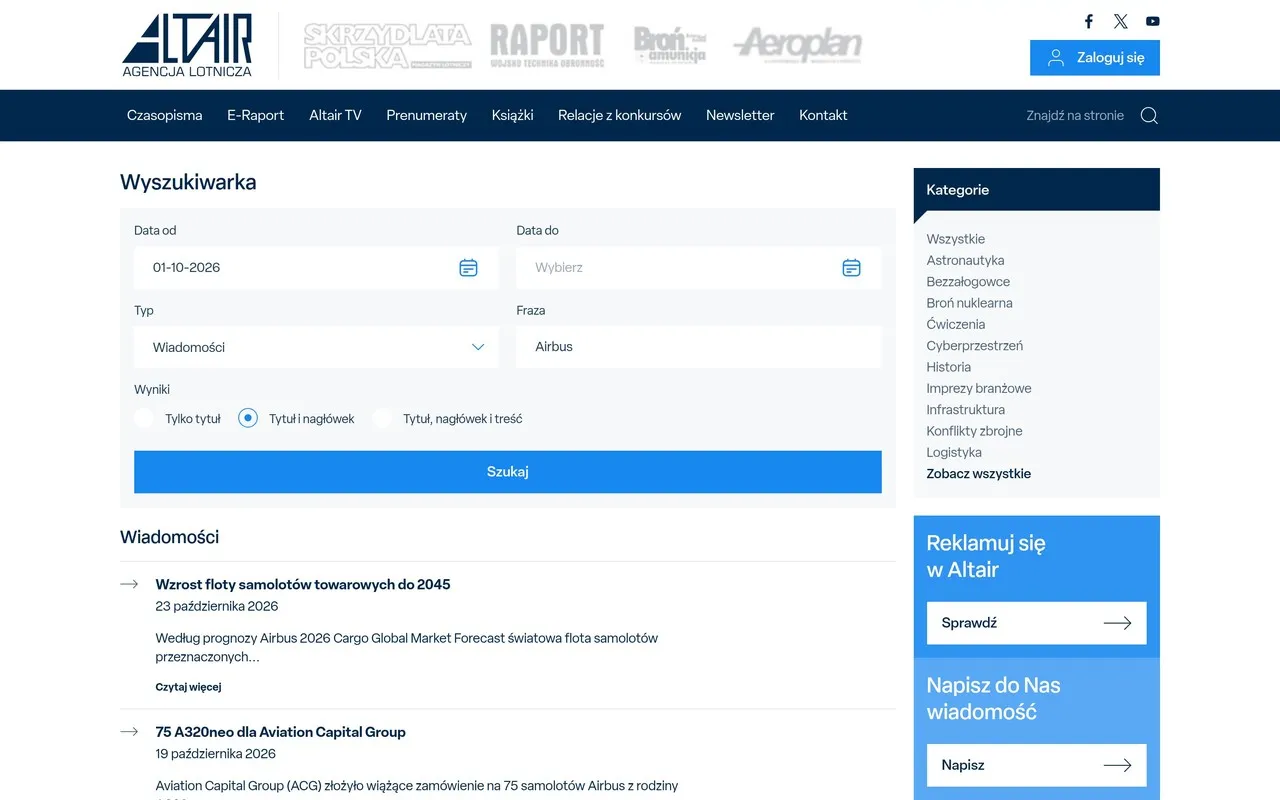Open the Czasopisma menu item
1280x800 pixels.
coord(165,115)
